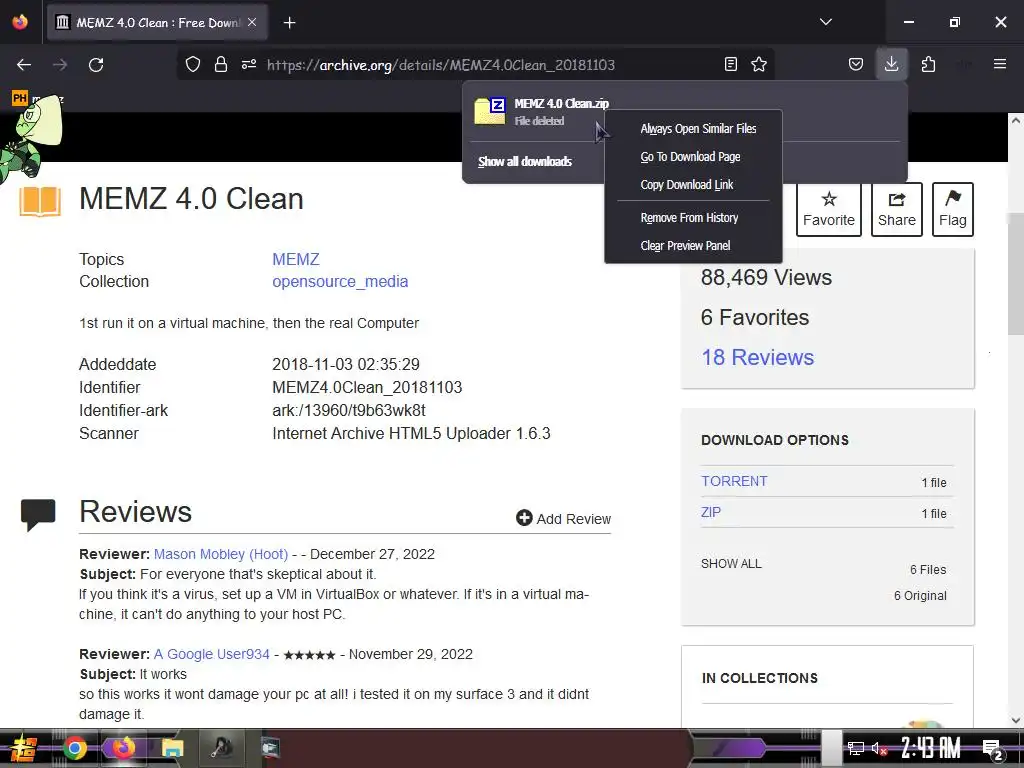Save page to Pocket icon
1024x768 pixels.
pos(856,64)
